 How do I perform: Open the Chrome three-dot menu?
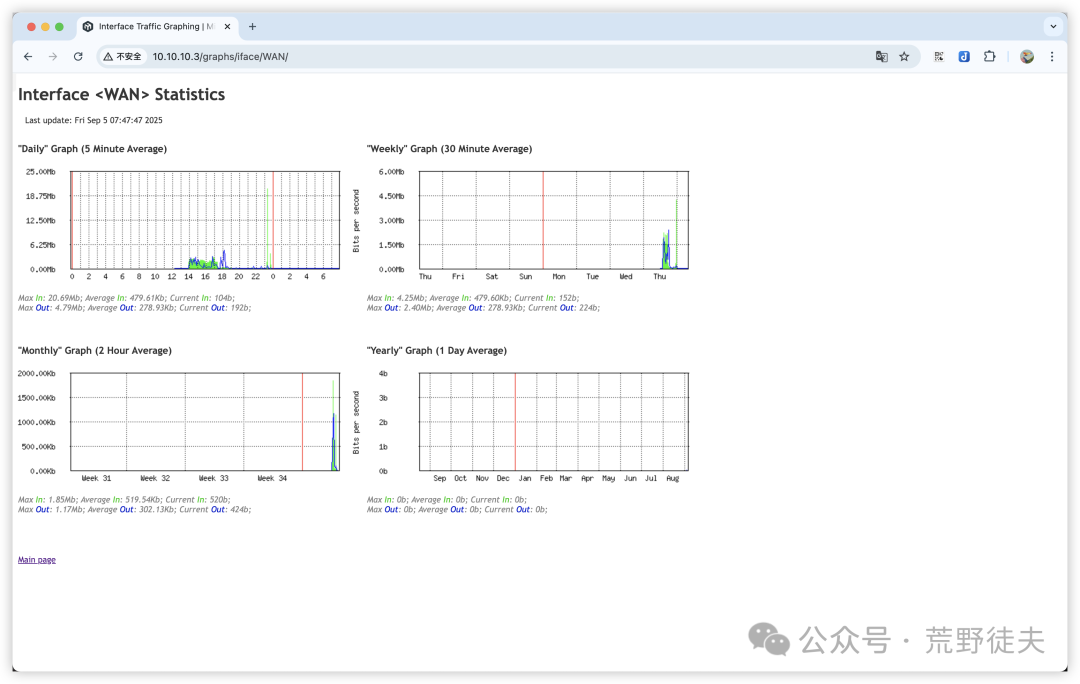pos(1052,56)
